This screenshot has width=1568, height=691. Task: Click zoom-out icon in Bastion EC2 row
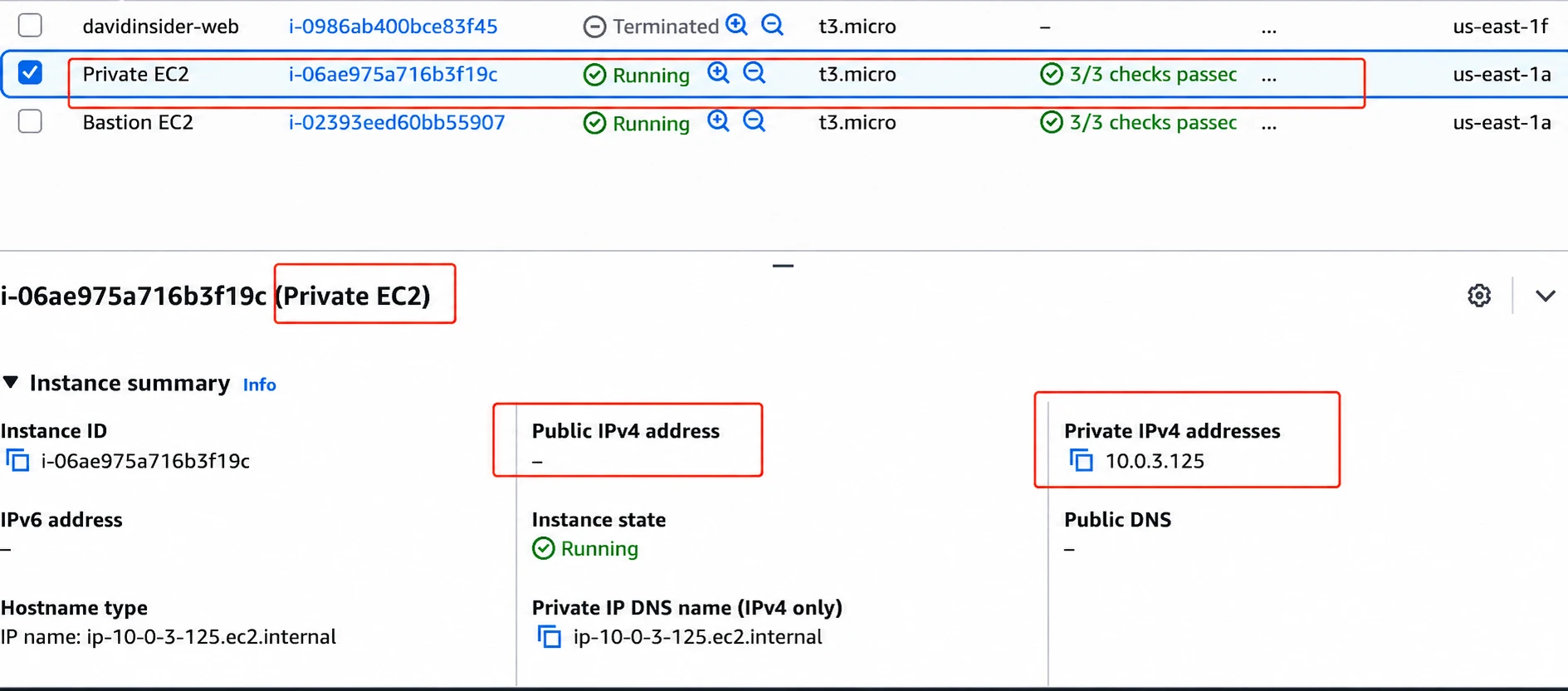754,121
